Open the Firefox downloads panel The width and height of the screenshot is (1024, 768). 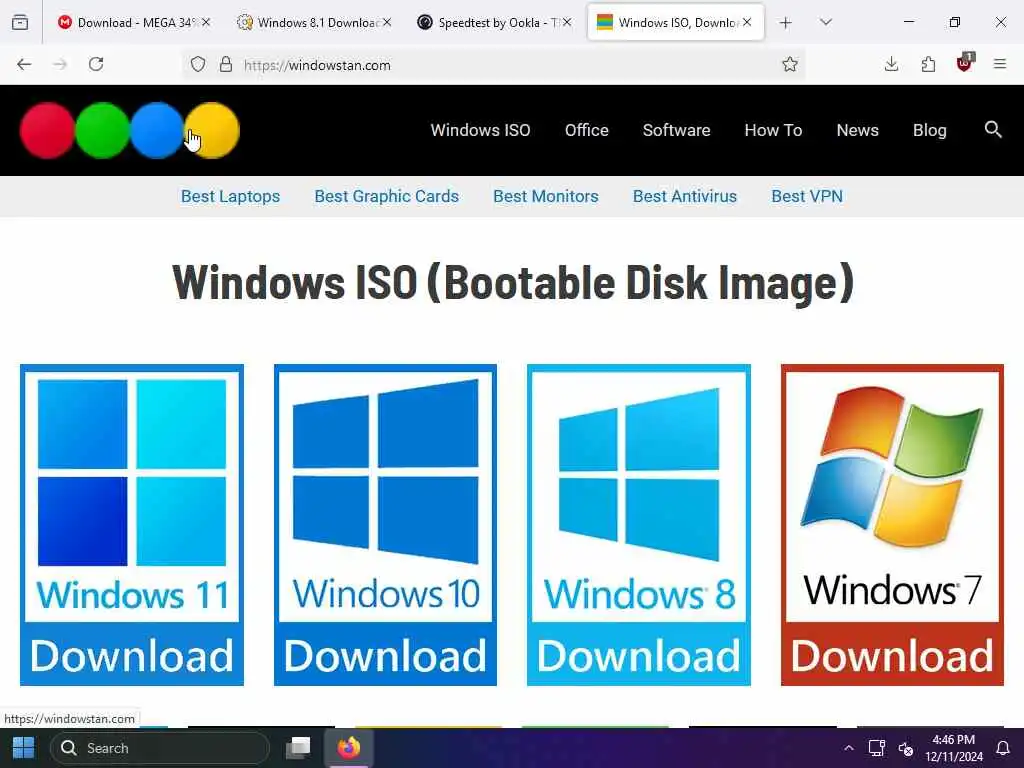point(891,64)
